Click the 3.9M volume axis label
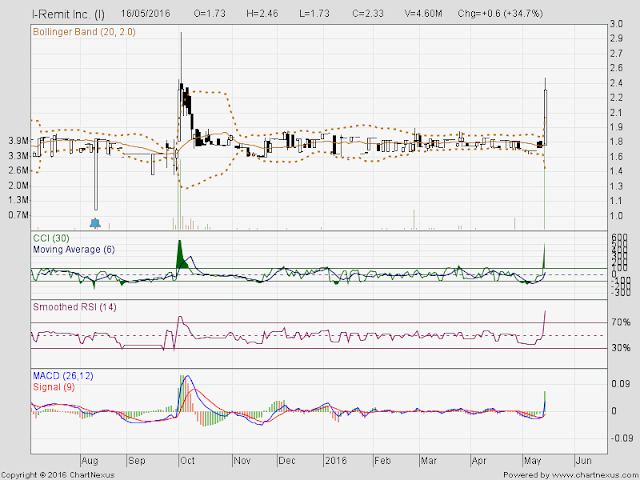This screenshot has width=640, height=480. pyautogui.click(x=18, y=141)
